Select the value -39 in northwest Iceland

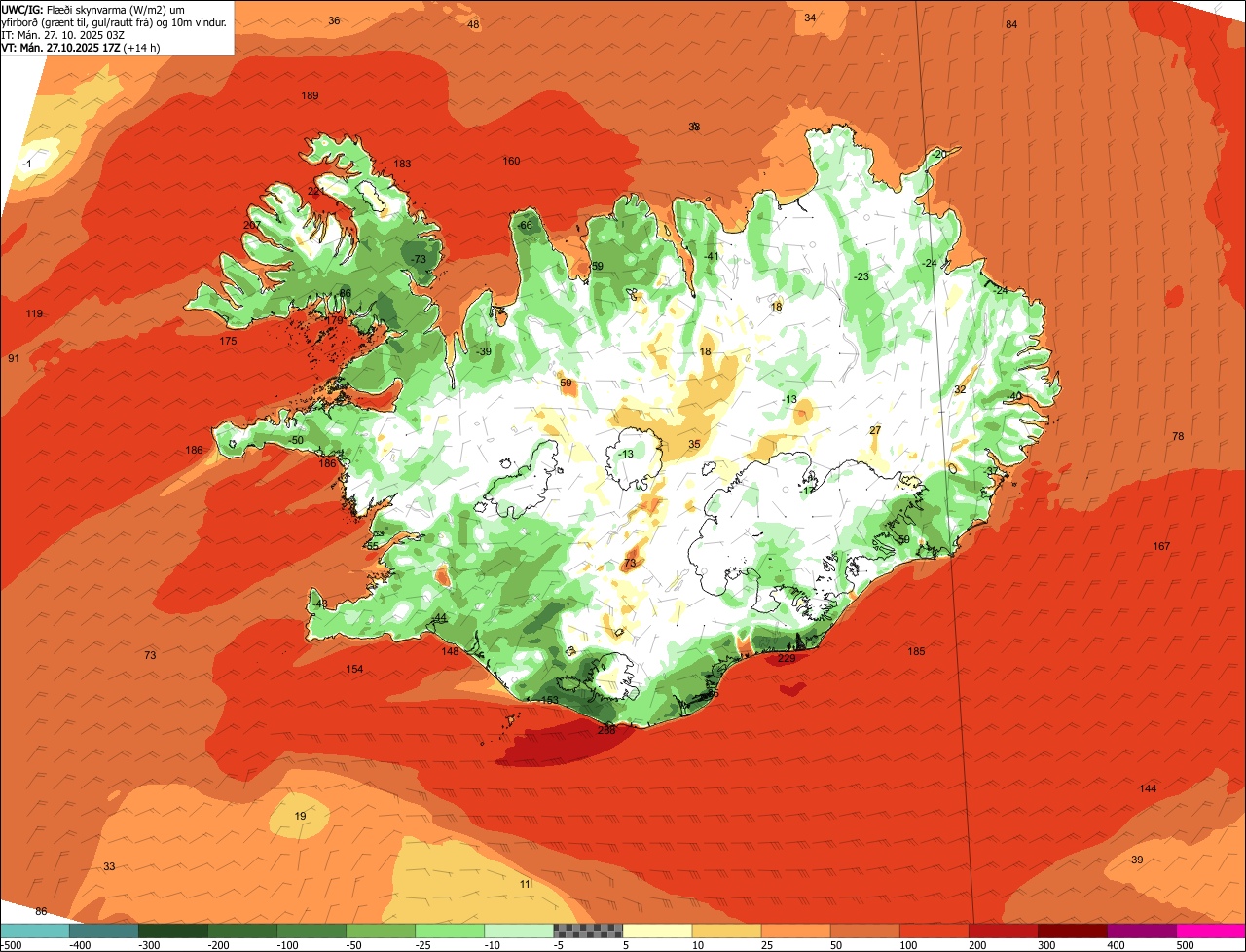(484, 352)
